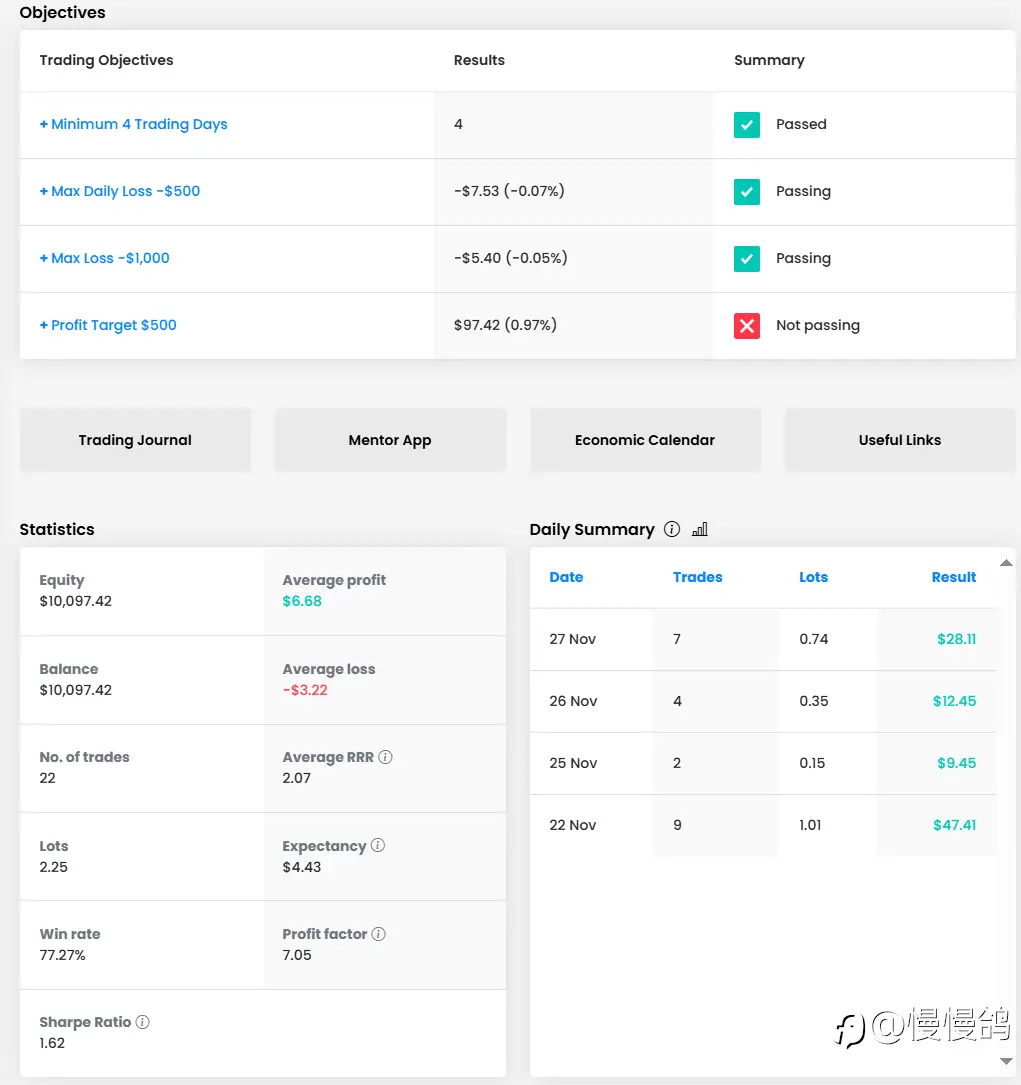This screenshot has width=1021, height=1085.
Task: Sort Daily Summary by Result column
Action: [954, 577]
